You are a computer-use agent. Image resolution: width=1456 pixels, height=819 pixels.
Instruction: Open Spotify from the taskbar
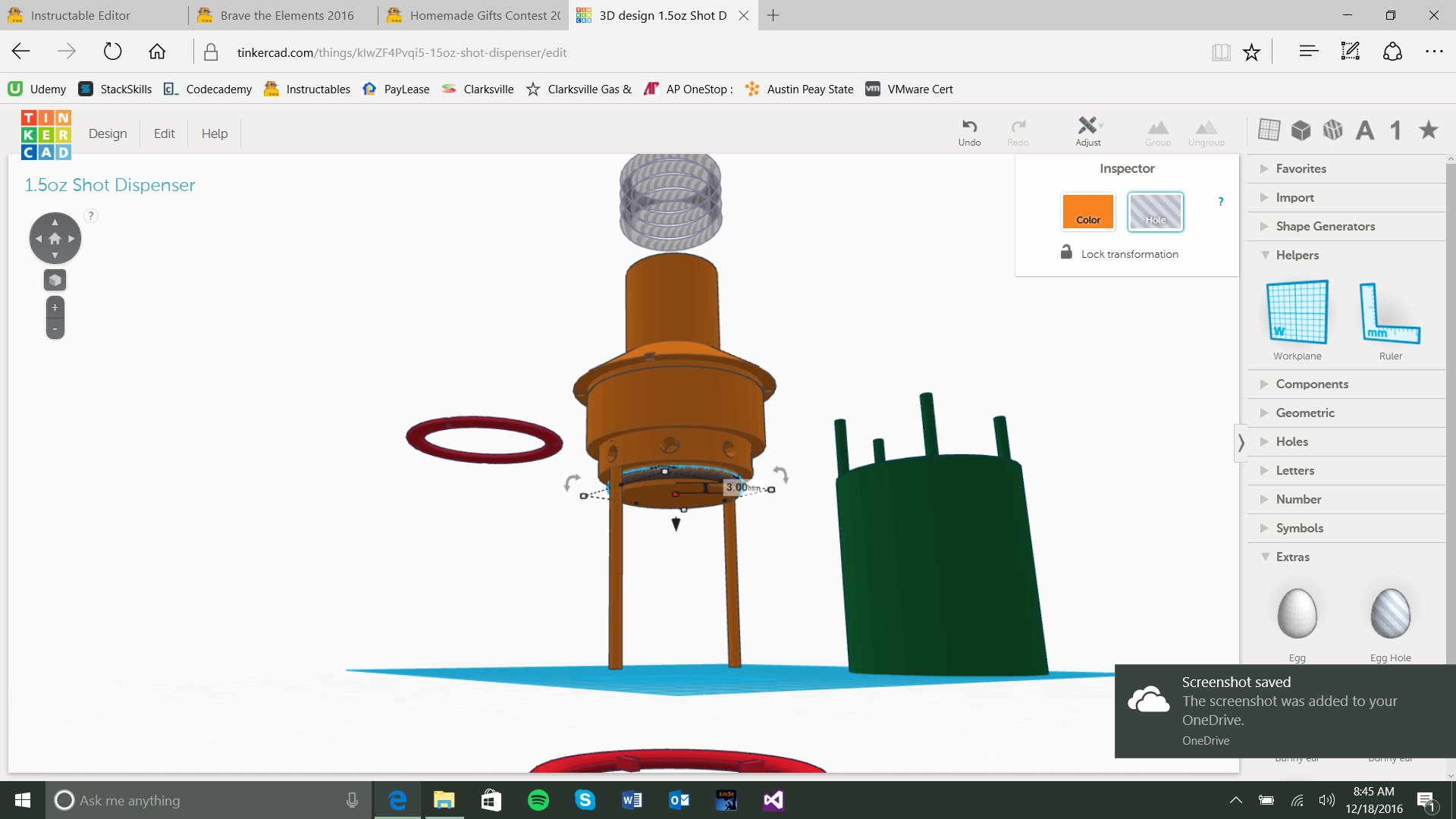click(x=538, y=800)
